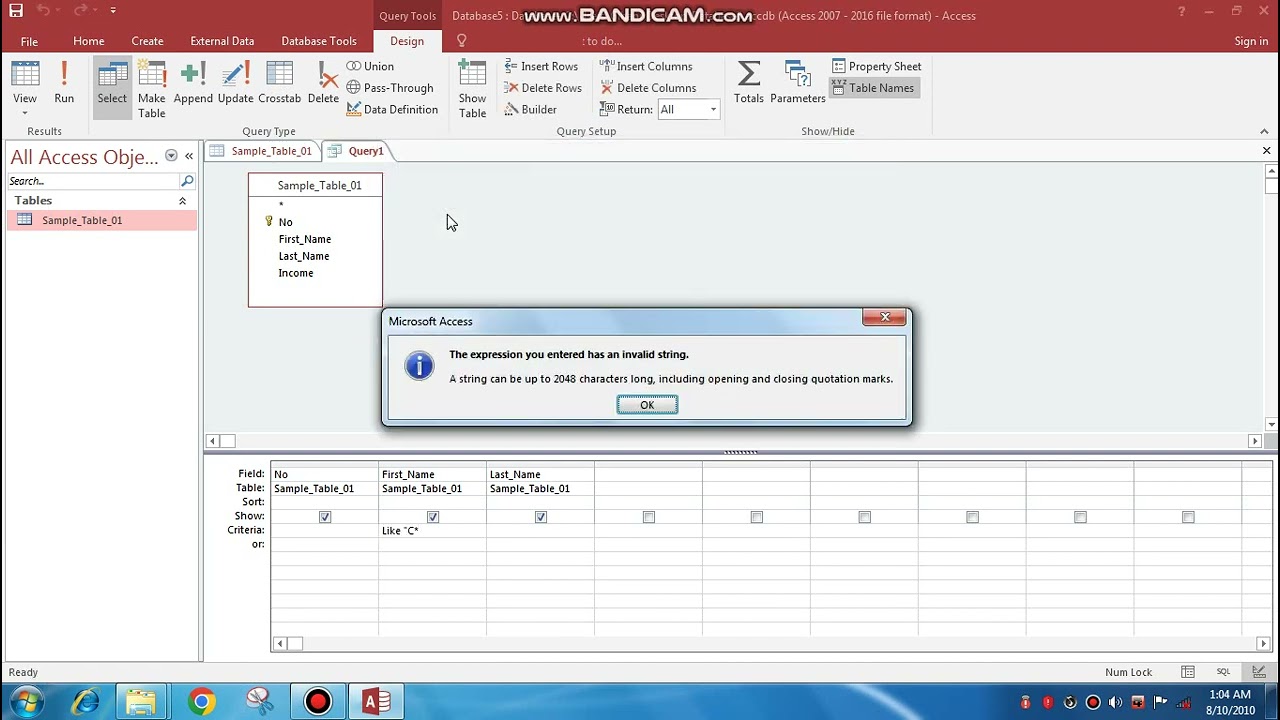Click OK in the error dialog
Screen dimensions: 1280x720
pos(647,405)
